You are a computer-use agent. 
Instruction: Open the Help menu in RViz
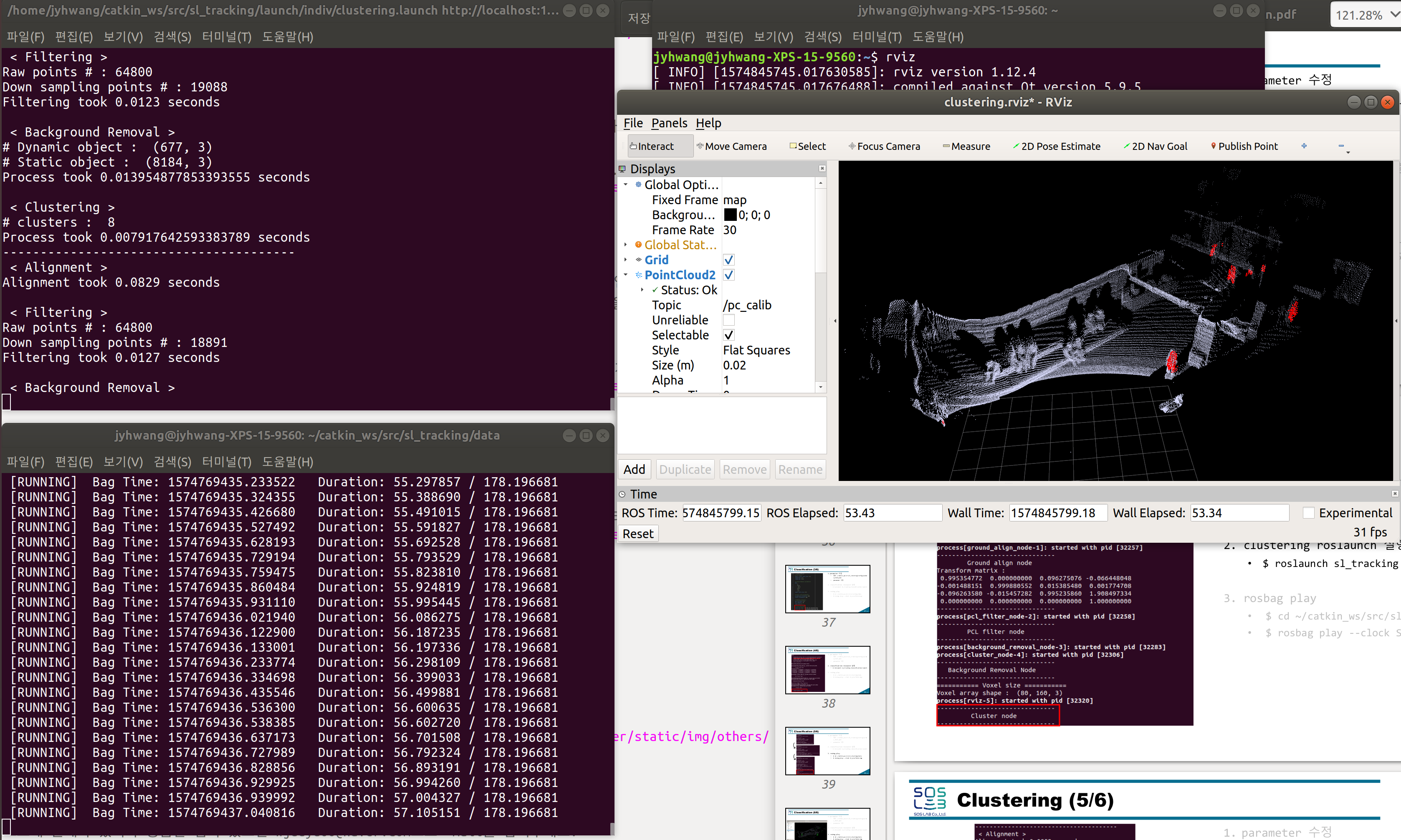pos(708,123)
